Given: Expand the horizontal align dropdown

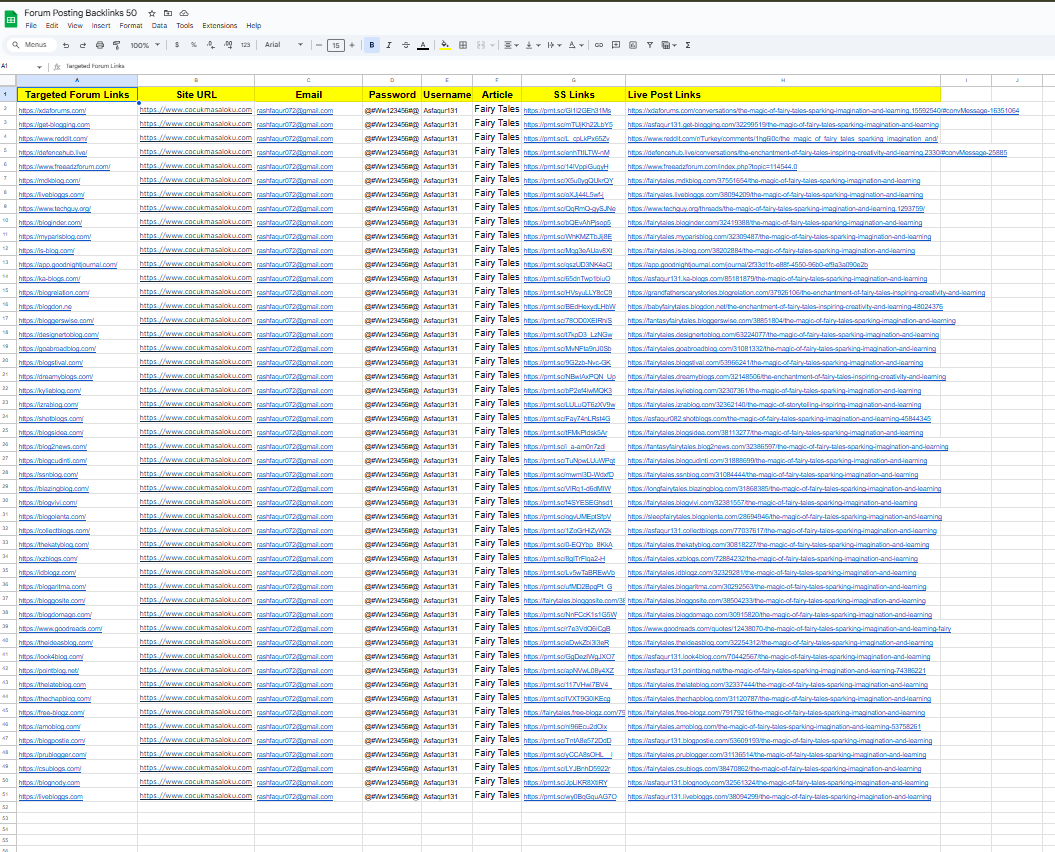Looking at the screenshot, I should click(x=517, y=45).
